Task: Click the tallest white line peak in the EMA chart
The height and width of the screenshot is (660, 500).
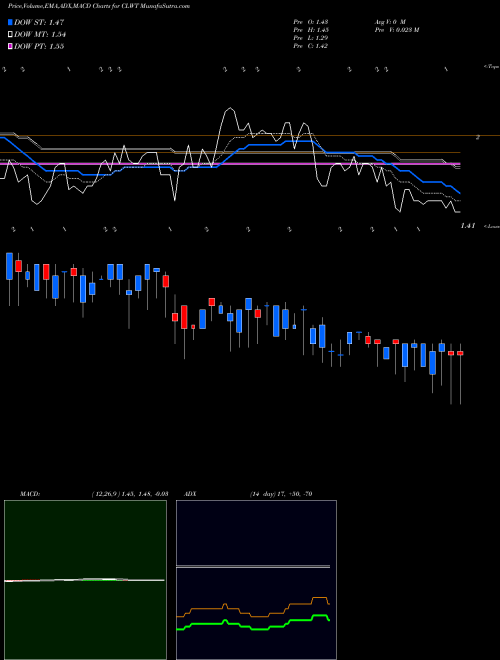Action: pos(229,109)
